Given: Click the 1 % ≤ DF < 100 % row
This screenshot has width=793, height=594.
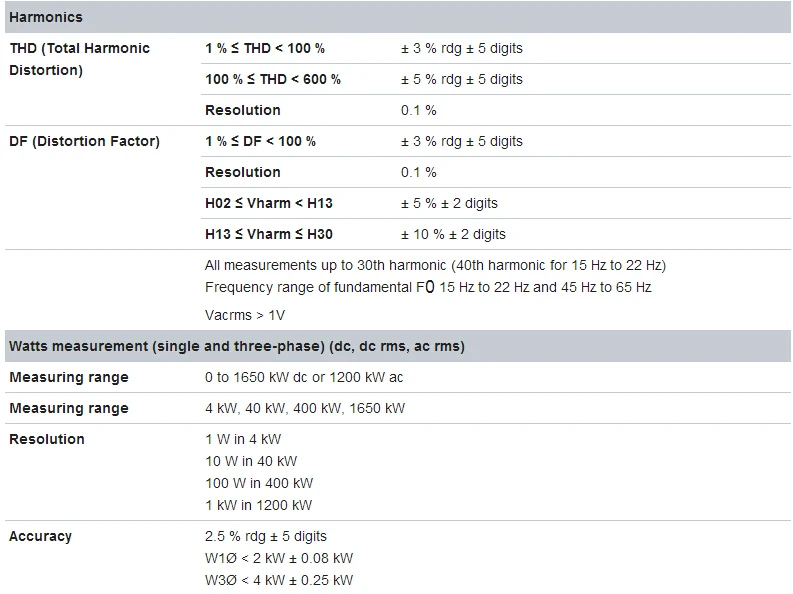Looking at the screenshot, I should 496,141.
